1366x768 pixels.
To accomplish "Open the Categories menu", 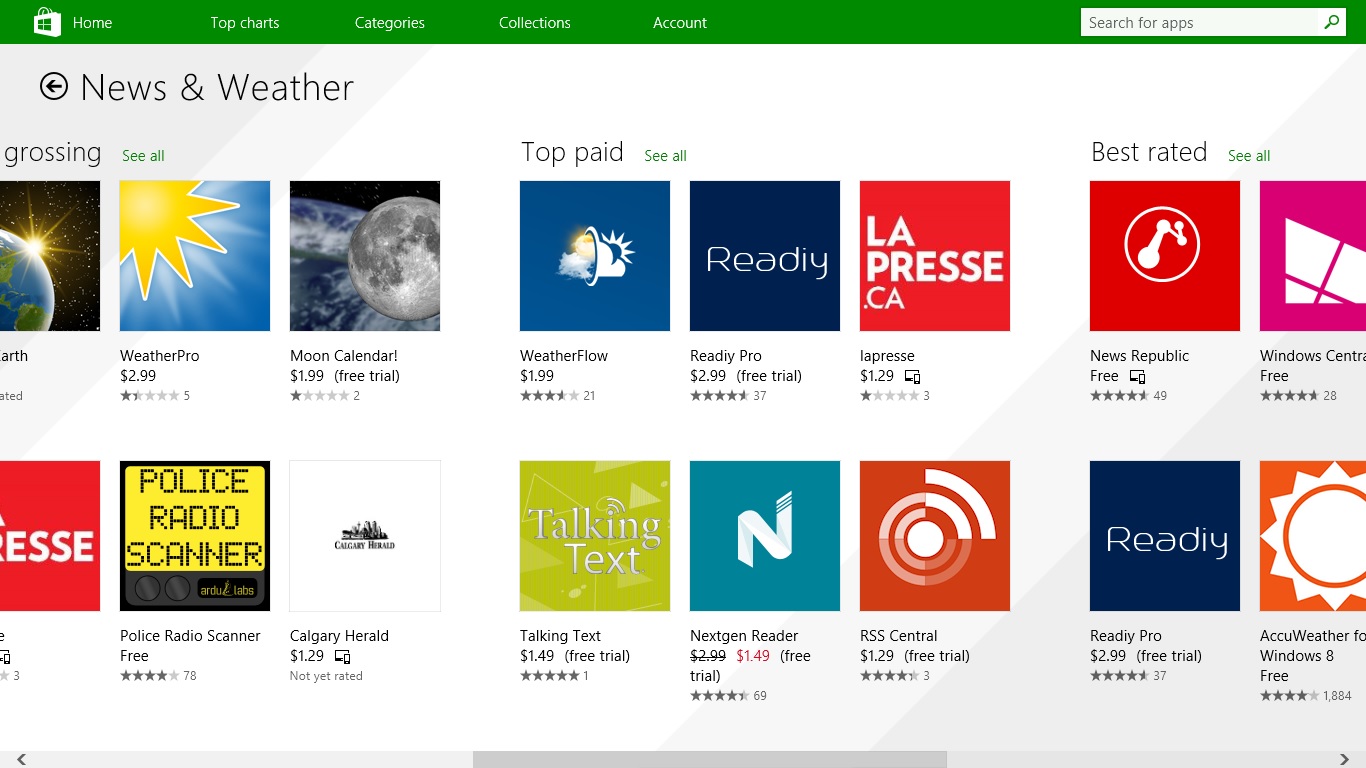I will point(390,22).
